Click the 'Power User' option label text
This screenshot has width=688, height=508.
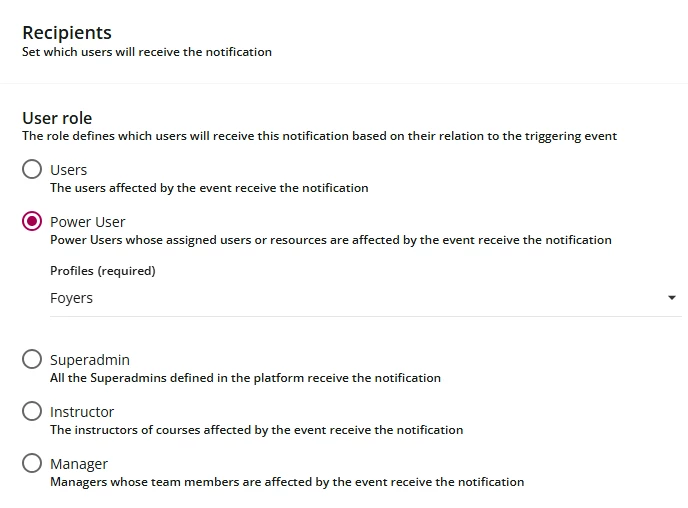tap(88, 222)
